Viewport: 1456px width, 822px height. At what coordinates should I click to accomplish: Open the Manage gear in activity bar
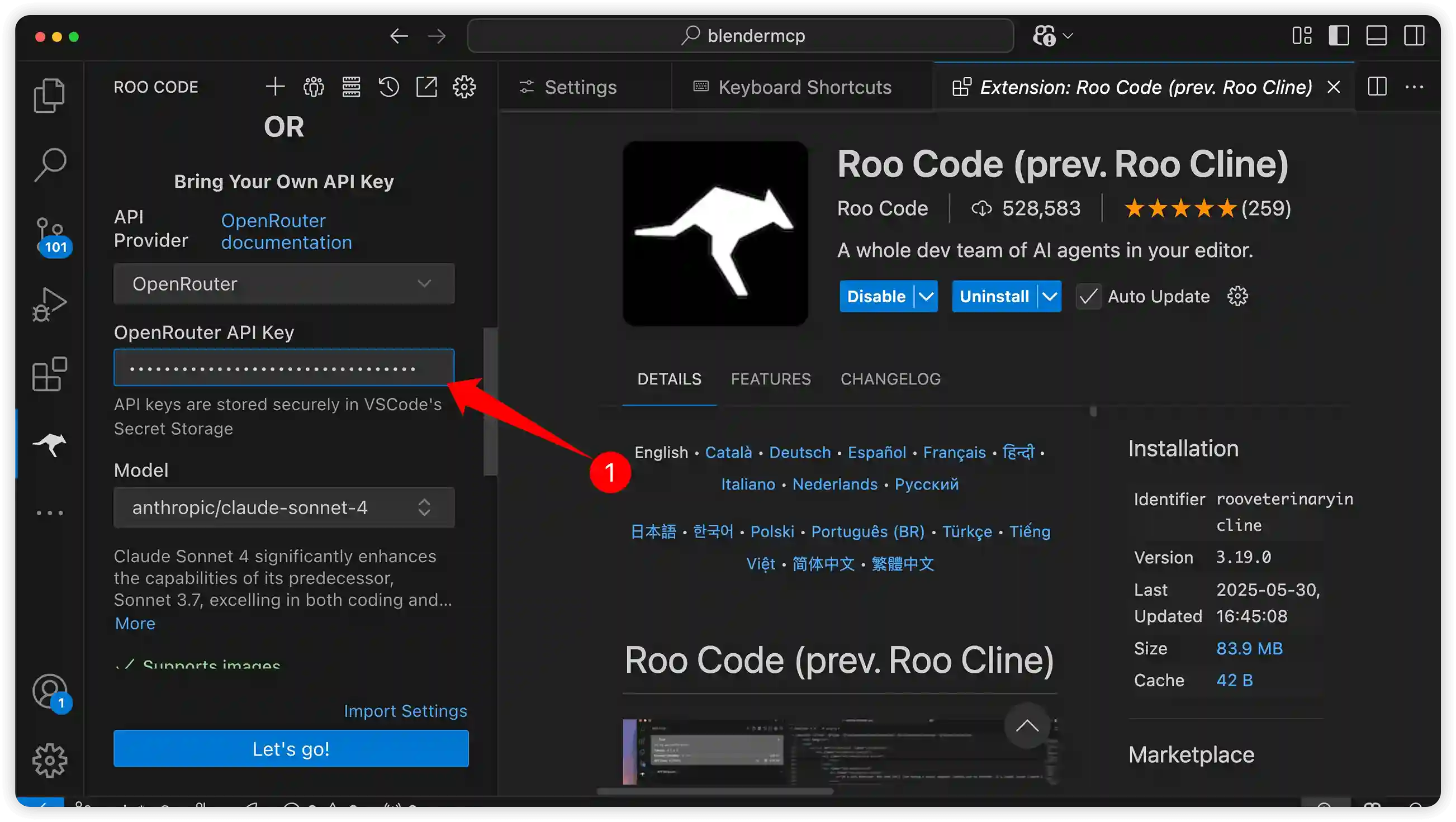pyautogui.click(x=50, y=761)
